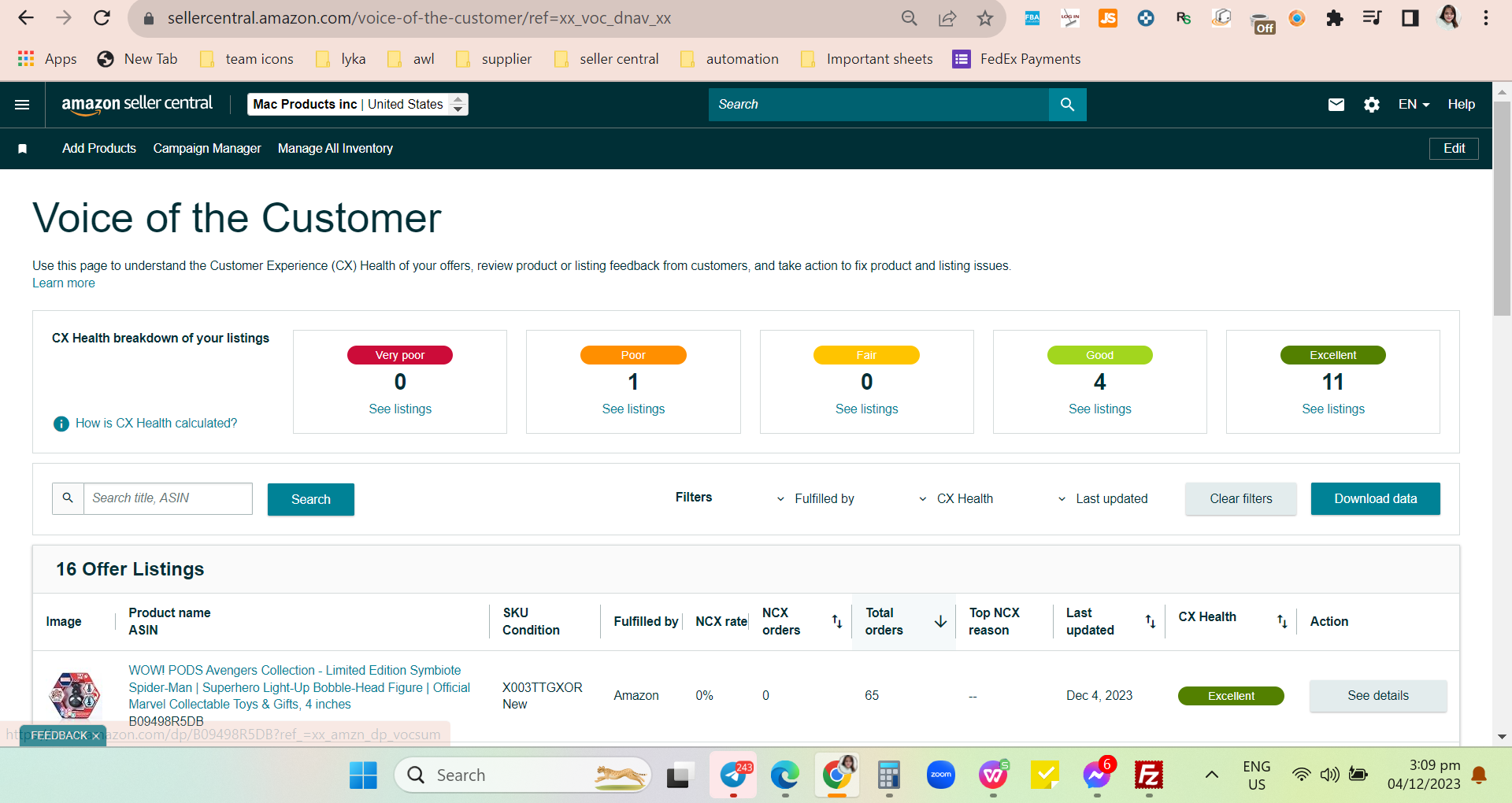Click the info icon beside CX Health calculated
The width and height of the screenshot is (1512, 803).
pyautogui.click(x=61, y=424)
